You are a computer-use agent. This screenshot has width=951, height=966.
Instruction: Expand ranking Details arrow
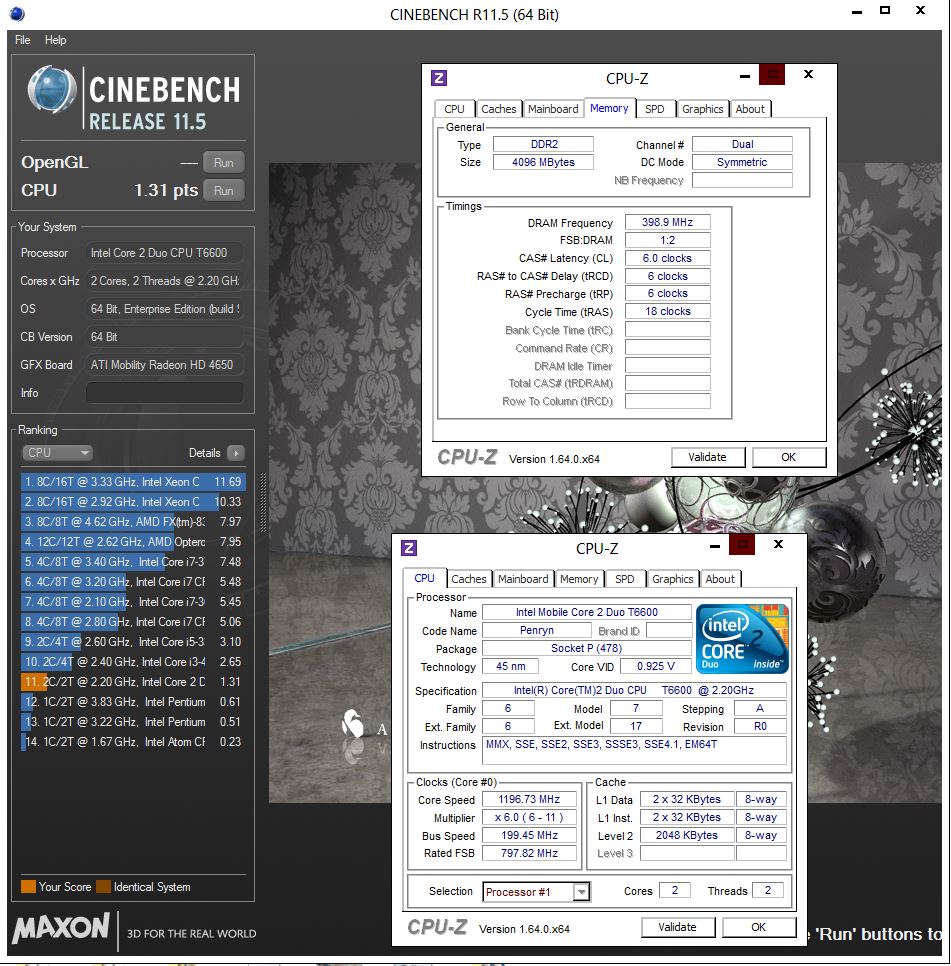click(x=235, y=453)
